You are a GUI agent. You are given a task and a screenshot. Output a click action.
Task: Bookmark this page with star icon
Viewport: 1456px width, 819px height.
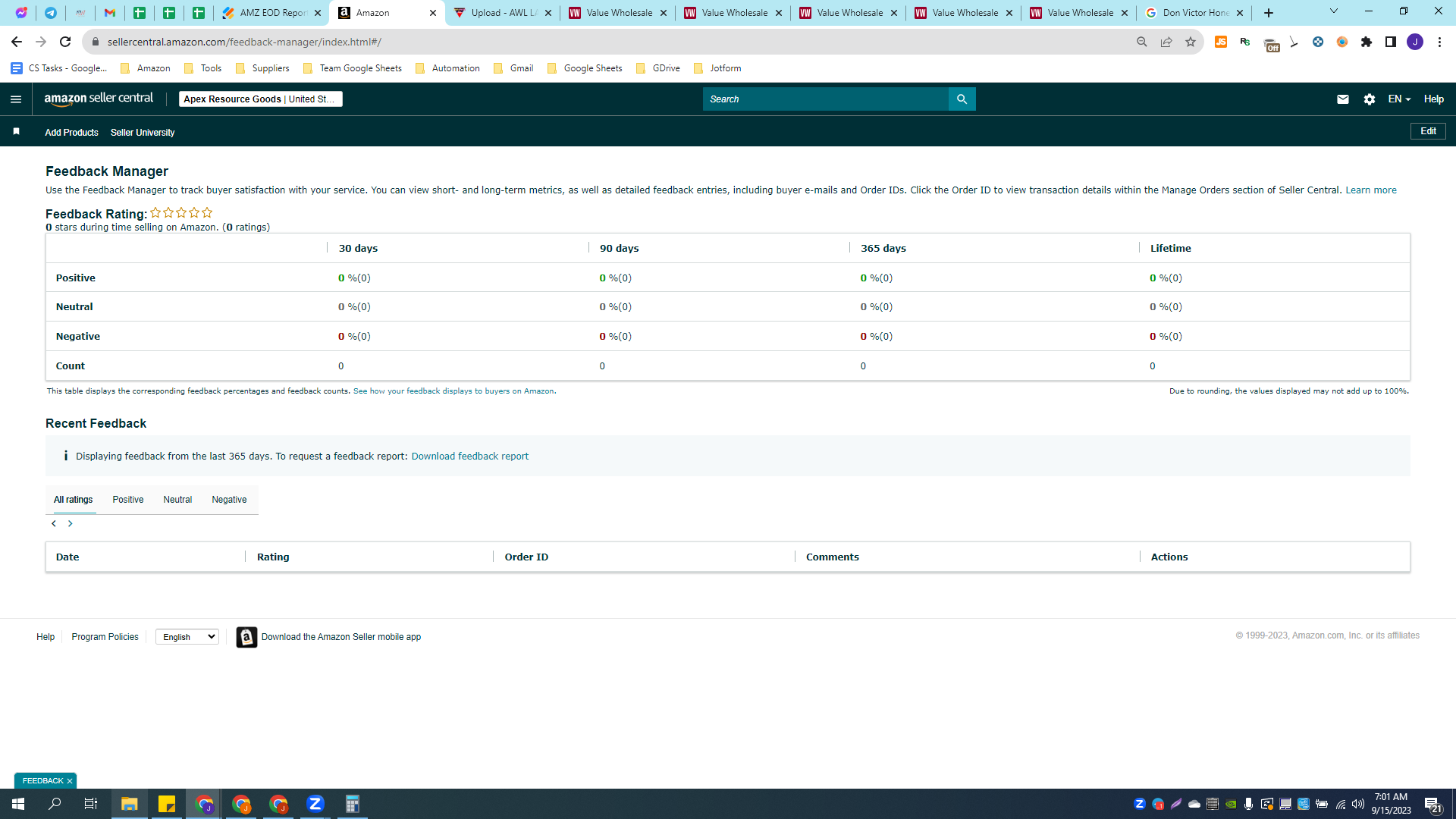1191,42
